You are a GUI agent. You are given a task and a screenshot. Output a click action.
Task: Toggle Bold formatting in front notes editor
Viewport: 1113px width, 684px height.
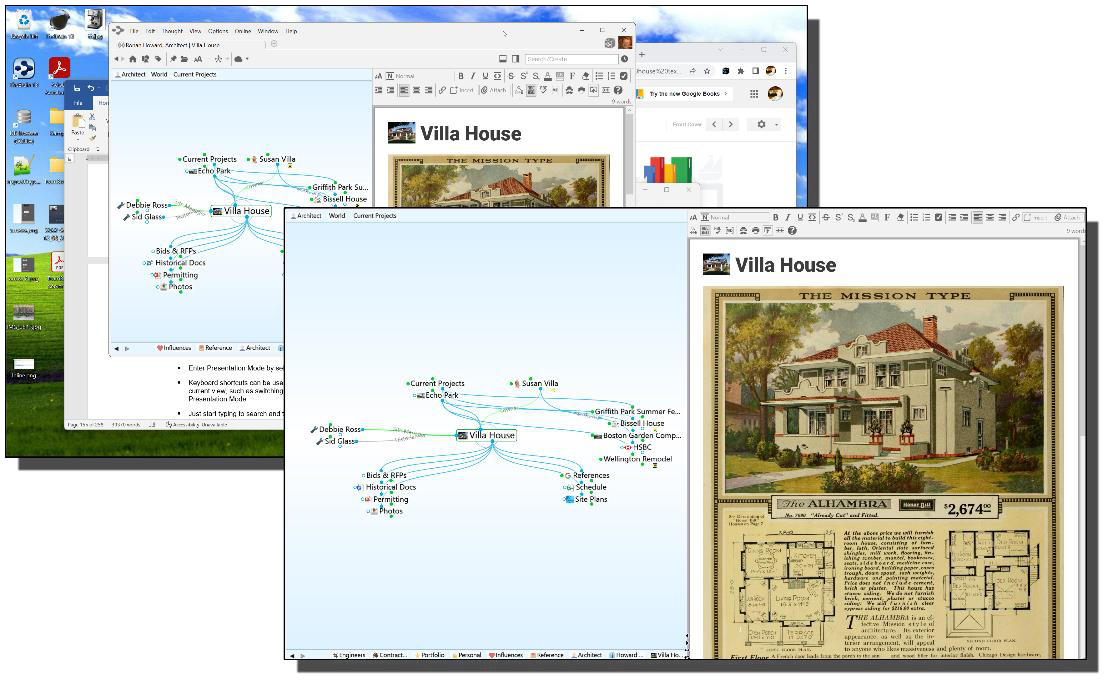776,217
